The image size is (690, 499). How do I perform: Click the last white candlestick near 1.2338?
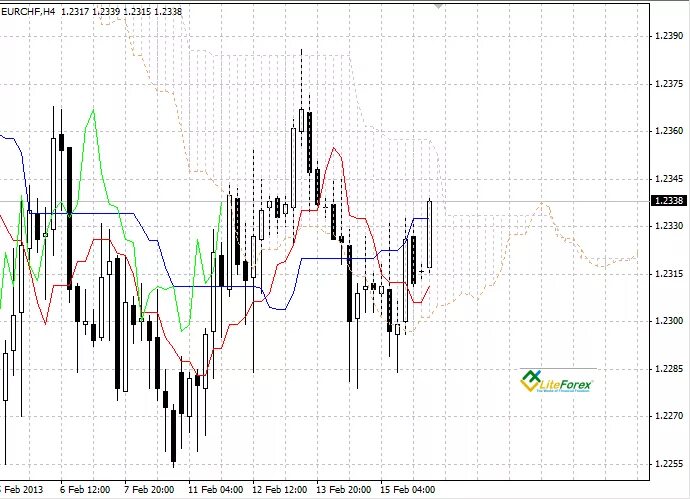(429, 234)
